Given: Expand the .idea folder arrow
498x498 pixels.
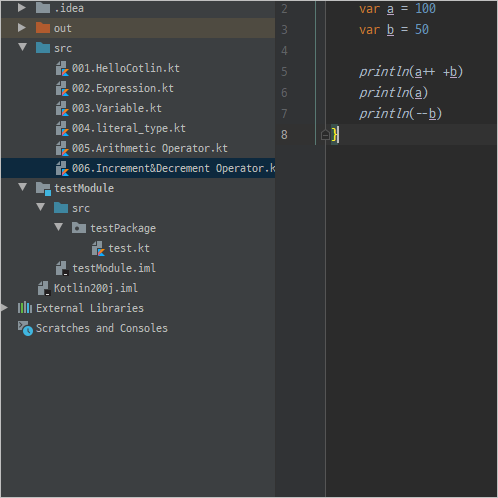Looking at the screenshot, I should point(22,8).
